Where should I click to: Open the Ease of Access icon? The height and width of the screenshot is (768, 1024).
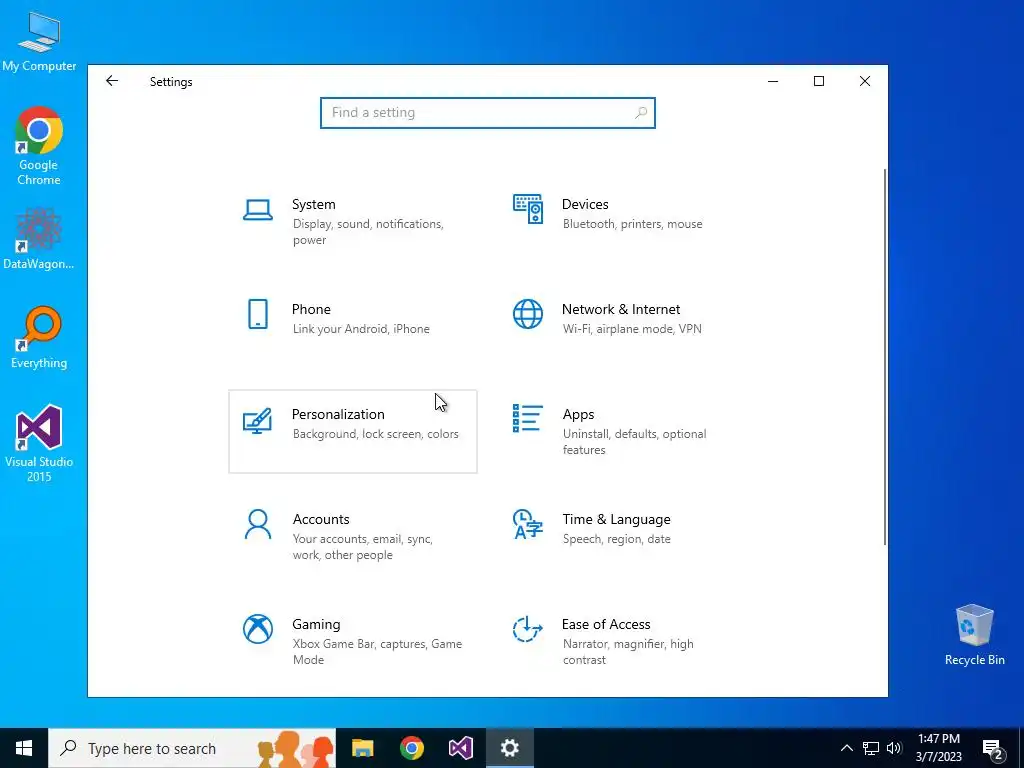(x=528, y=630)
